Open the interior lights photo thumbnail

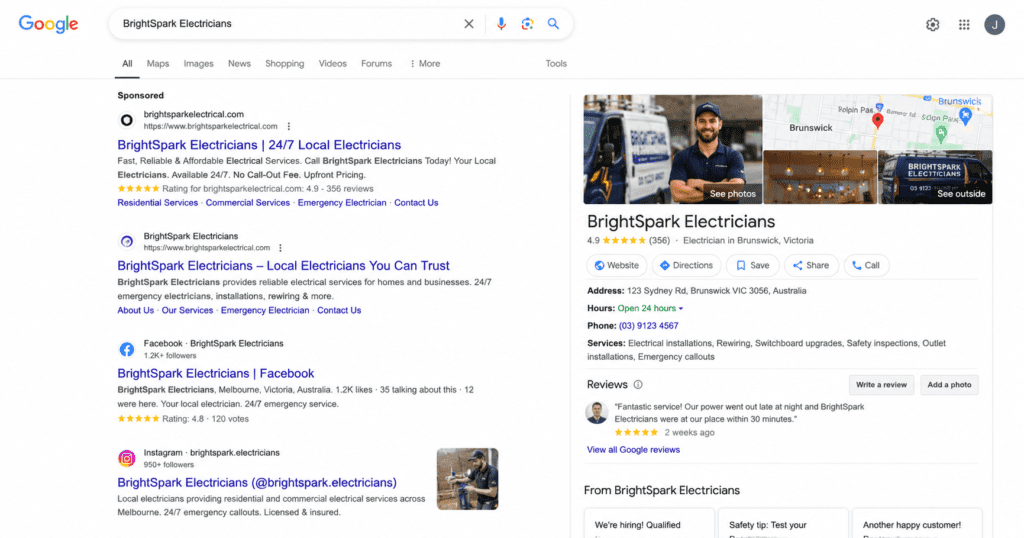tap(820, 177)
